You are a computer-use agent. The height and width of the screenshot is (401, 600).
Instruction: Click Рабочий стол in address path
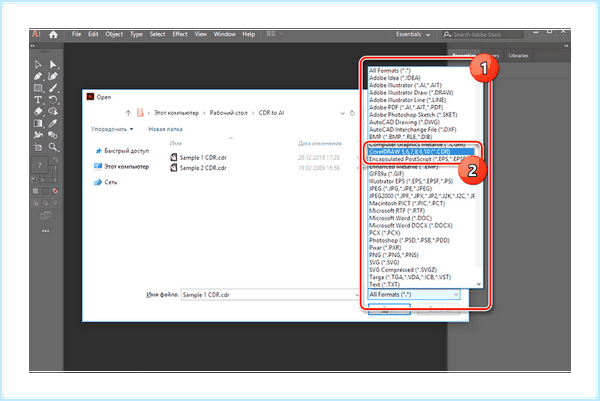click(228, 113)
